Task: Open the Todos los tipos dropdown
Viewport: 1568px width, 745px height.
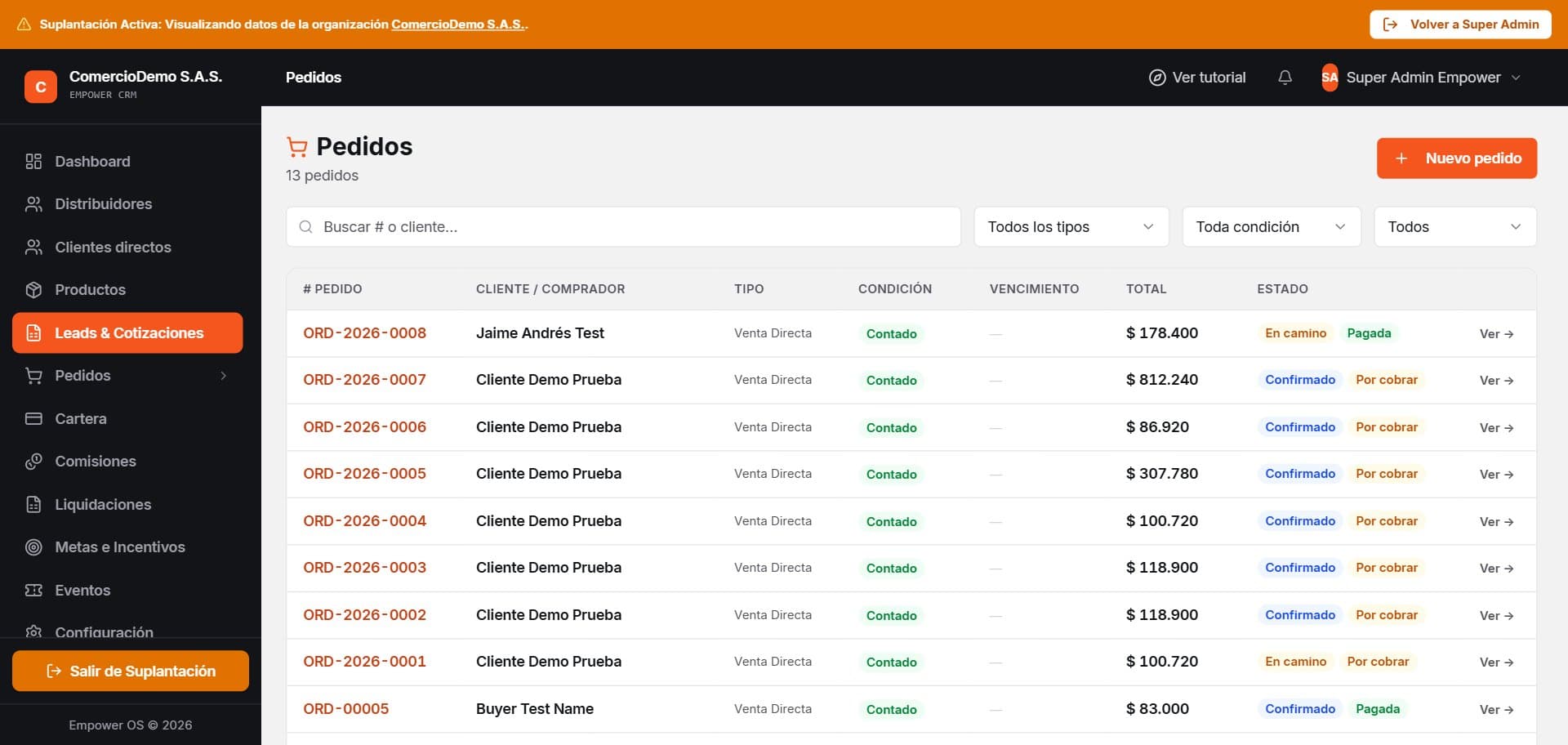Action: (x=1071, y=226)
